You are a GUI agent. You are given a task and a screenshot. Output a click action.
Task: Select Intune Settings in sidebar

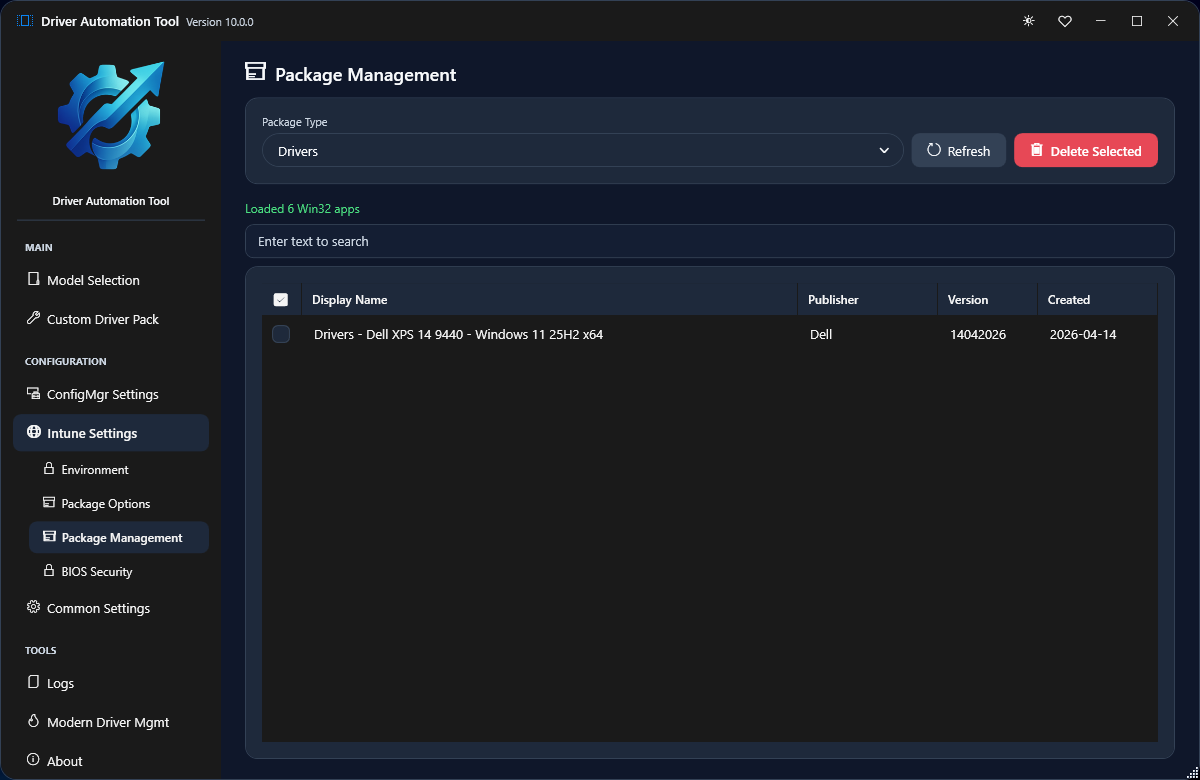[111, 433]
